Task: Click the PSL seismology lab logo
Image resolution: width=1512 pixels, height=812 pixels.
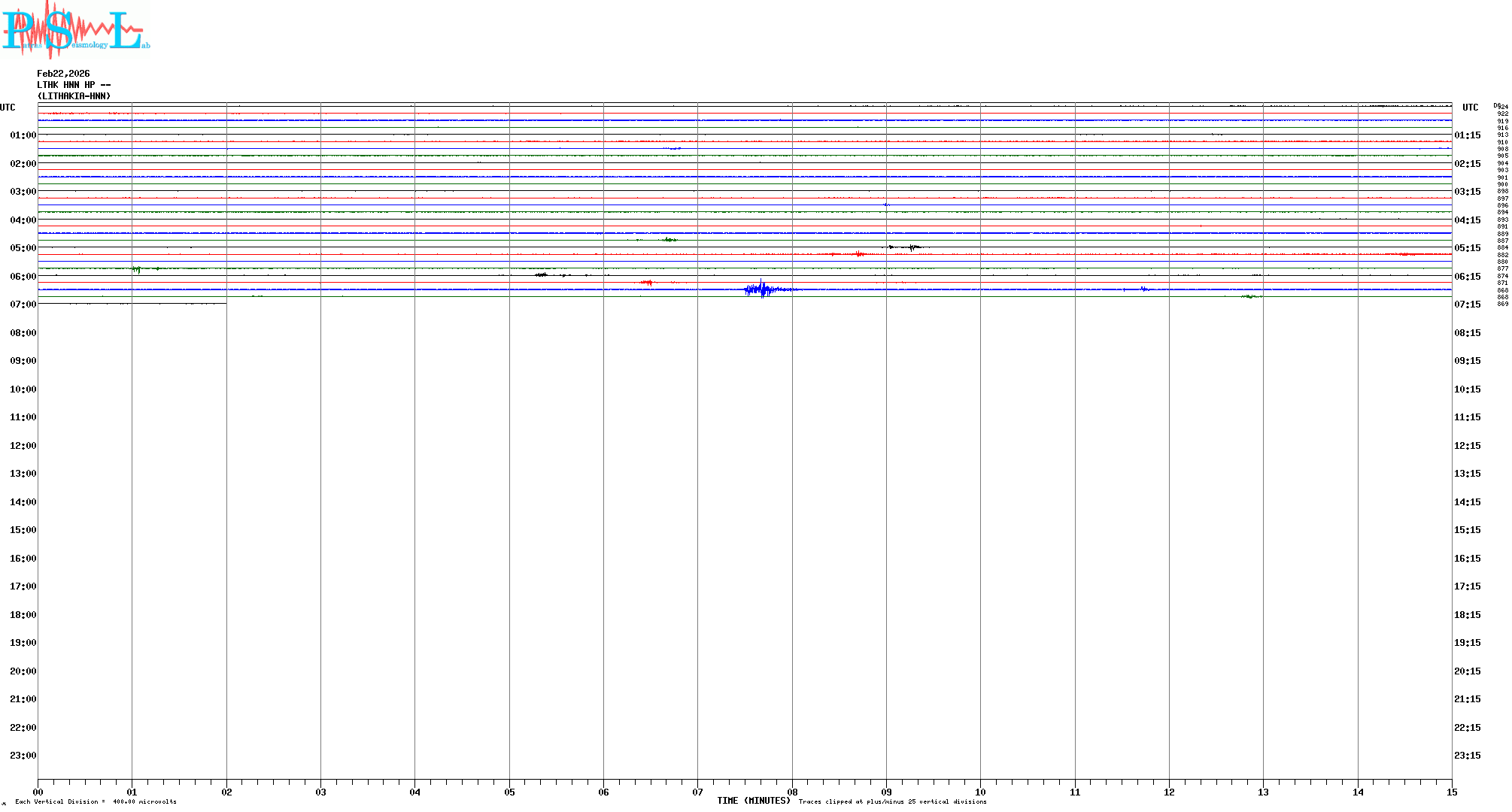Action: tap(75, 29)
